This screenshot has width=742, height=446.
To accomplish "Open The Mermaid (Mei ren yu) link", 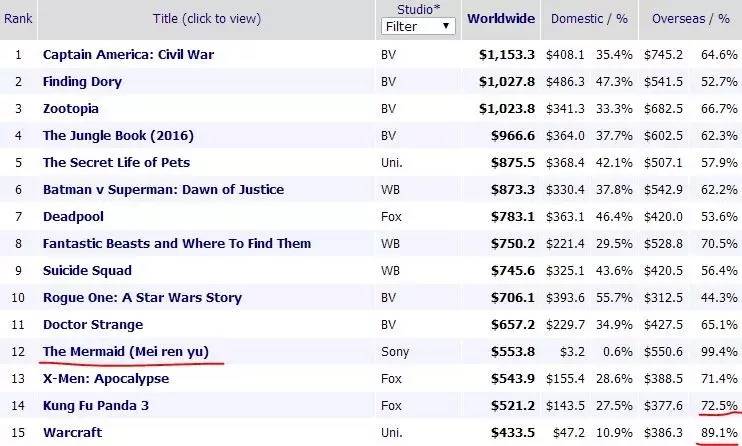I will (x=125, y=351).
